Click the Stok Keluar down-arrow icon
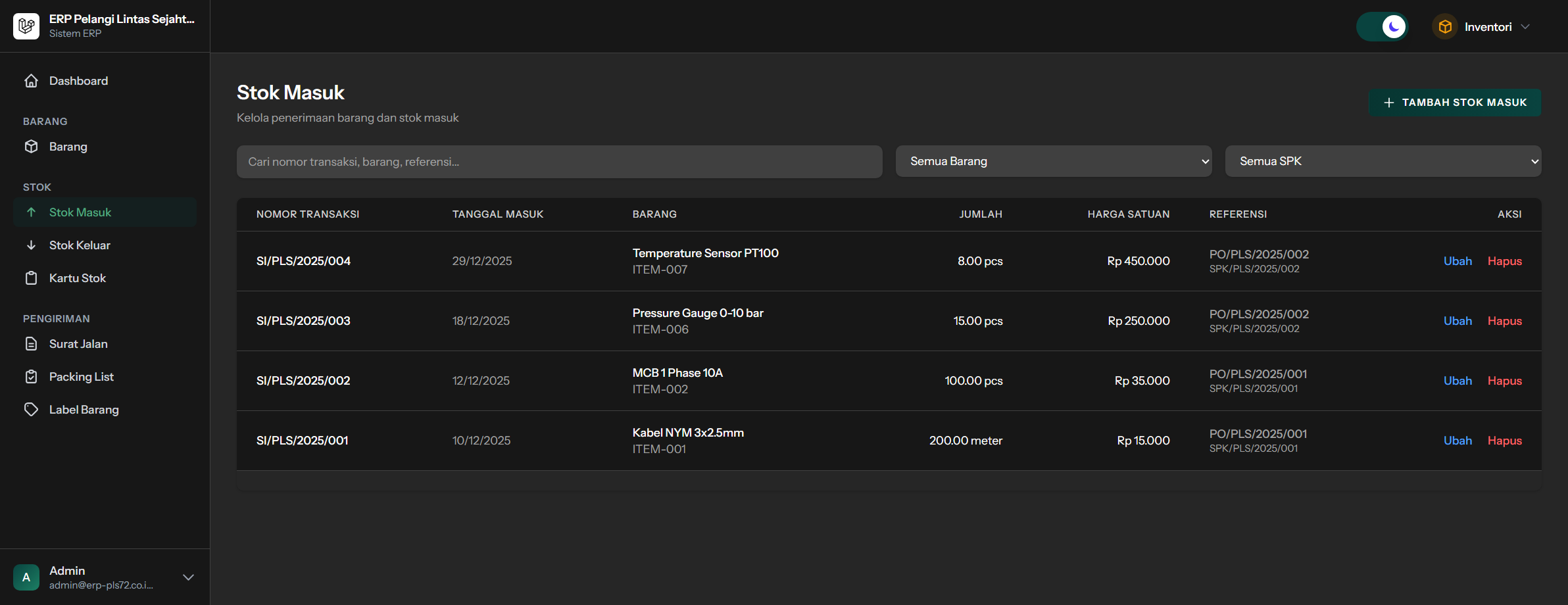The width and height of the screenshot is (1568, 605). 31,245
